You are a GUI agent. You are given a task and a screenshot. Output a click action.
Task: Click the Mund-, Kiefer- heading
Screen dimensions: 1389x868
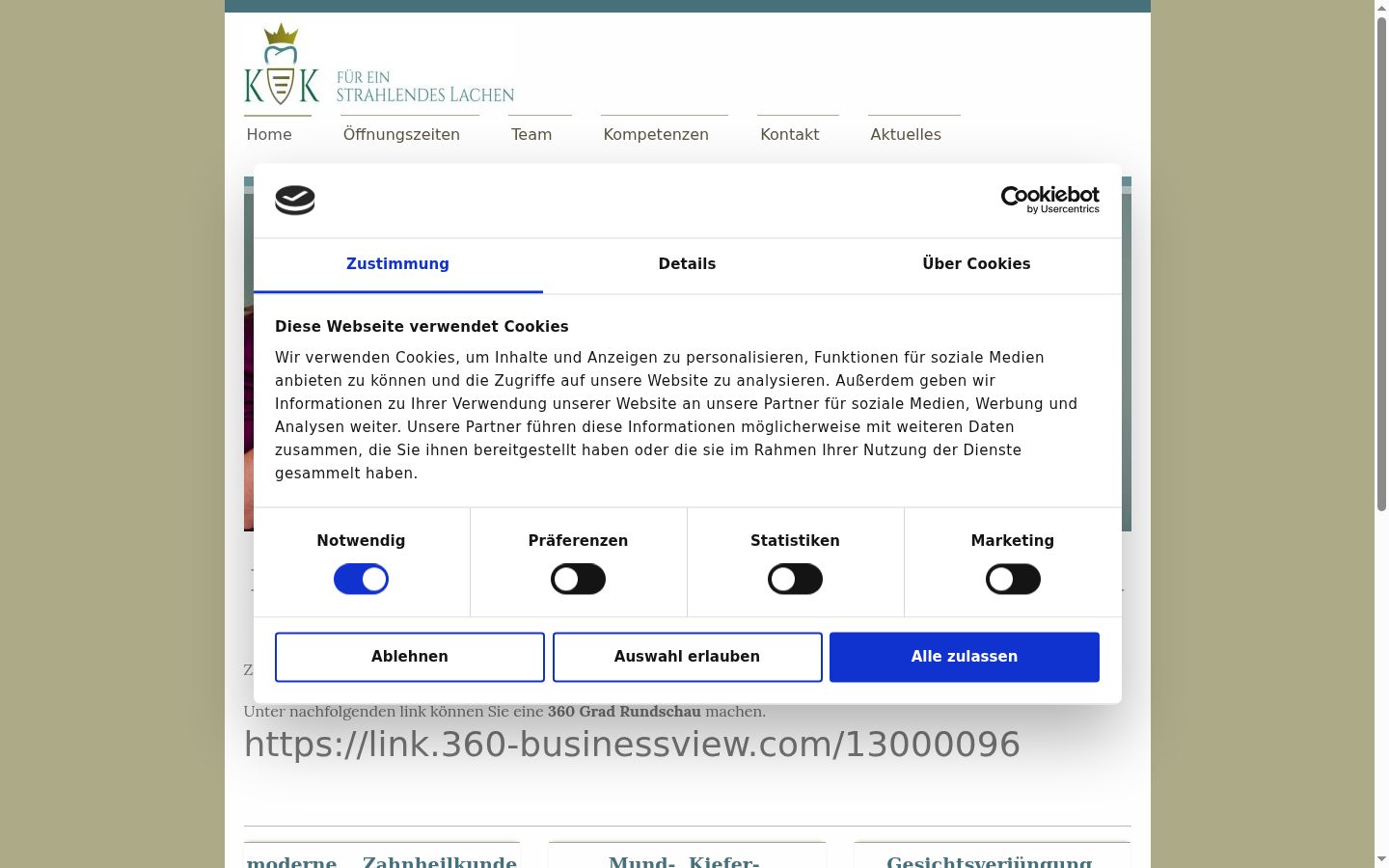[x=684, y=862]
